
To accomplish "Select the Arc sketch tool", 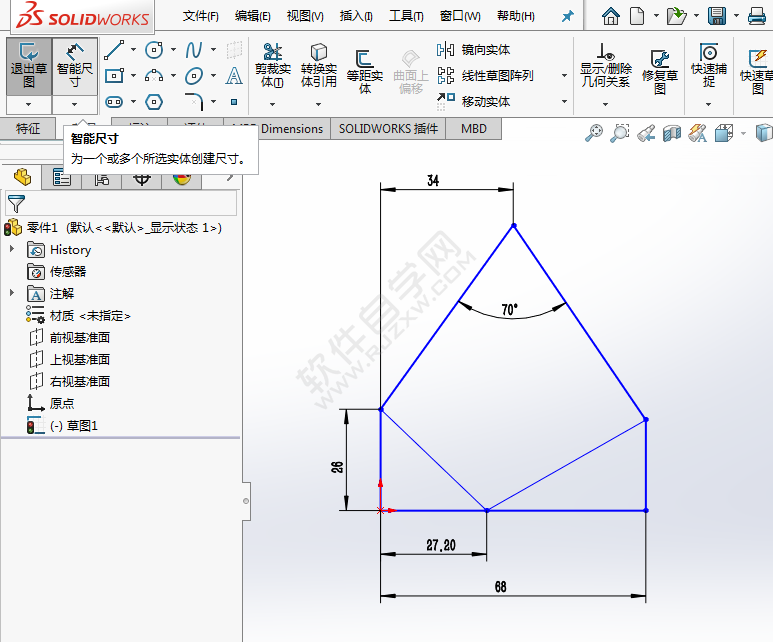I will click(154, 76).
